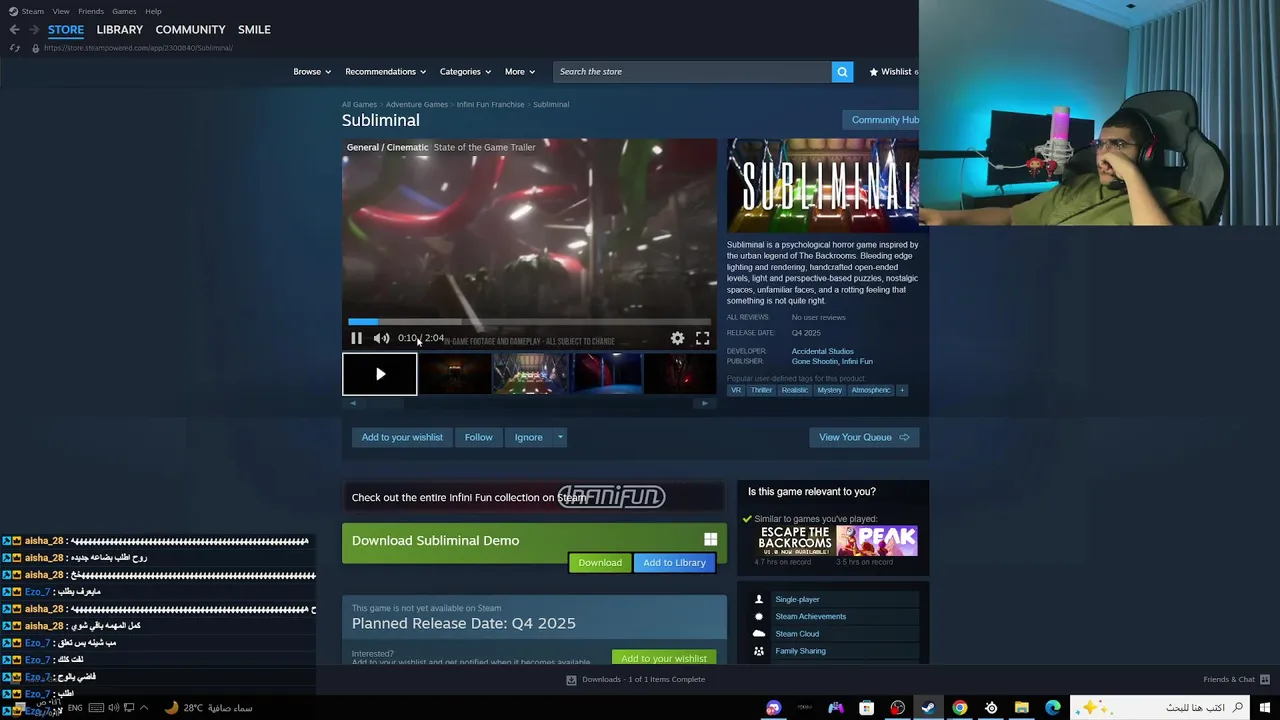Open Steam from the Windows taskbar

[x=929, y=708]
